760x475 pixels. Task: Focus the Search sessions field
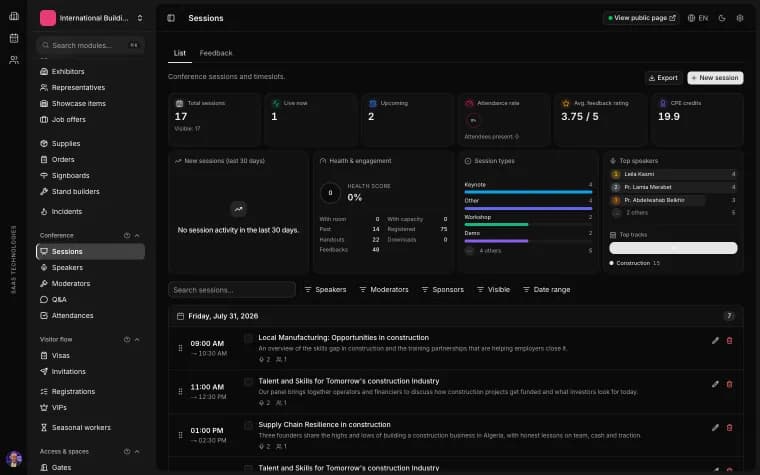tap(232, 290)
